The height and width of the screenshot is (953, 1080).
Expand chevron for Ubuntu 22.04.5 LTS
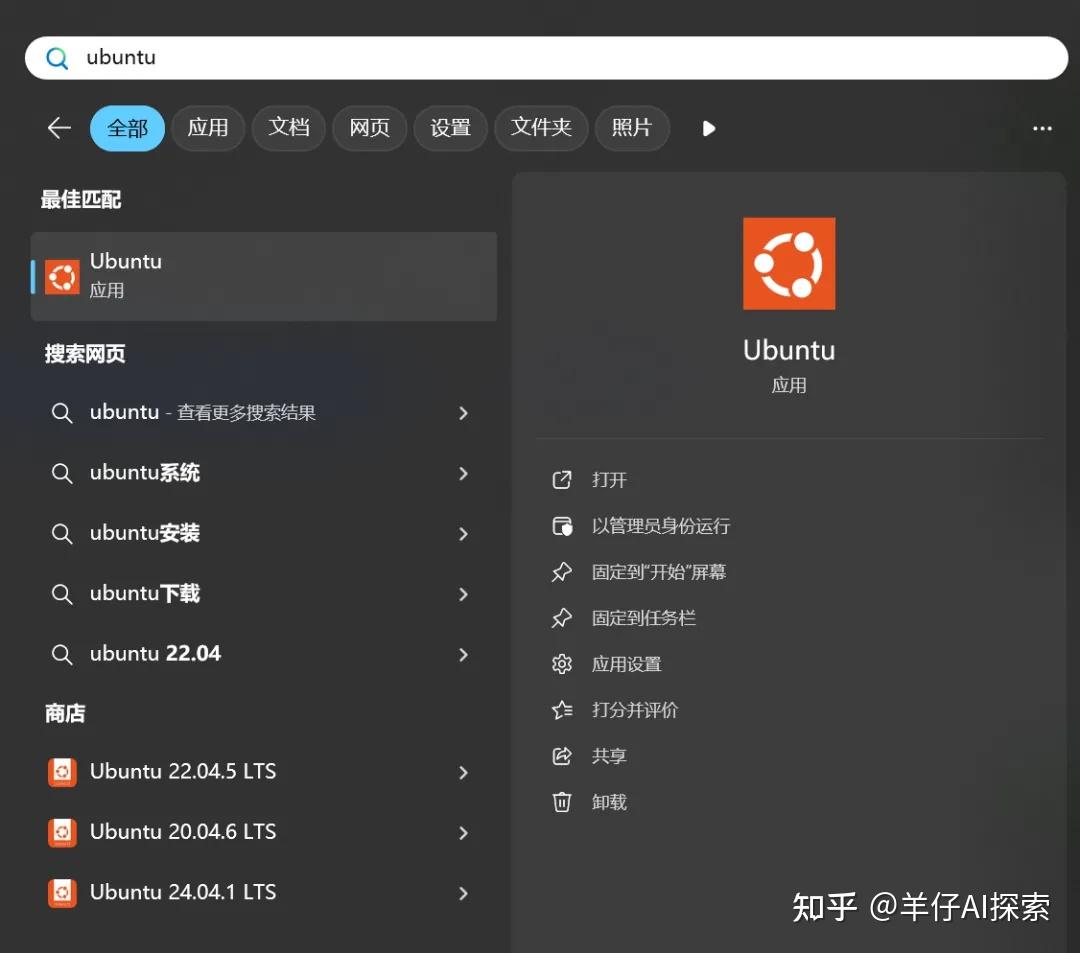[463, 773]
